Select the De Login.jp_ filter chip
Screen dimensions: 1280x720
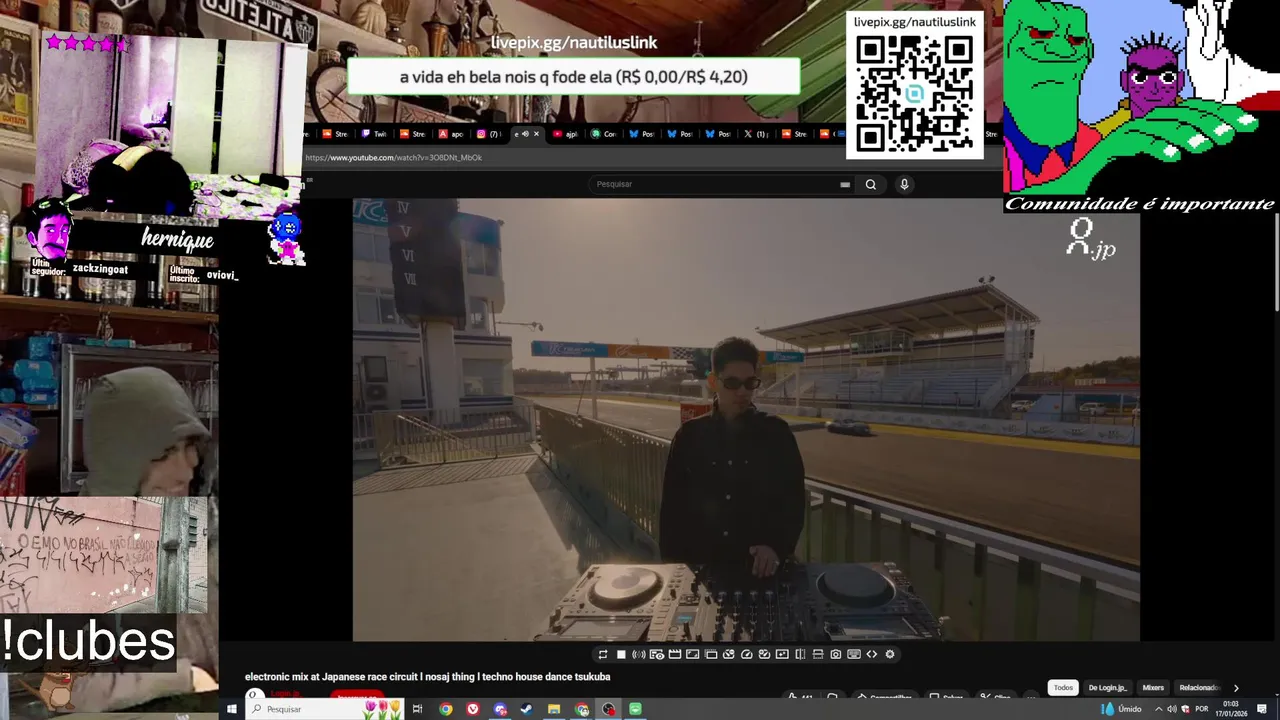click(1107, 688)
